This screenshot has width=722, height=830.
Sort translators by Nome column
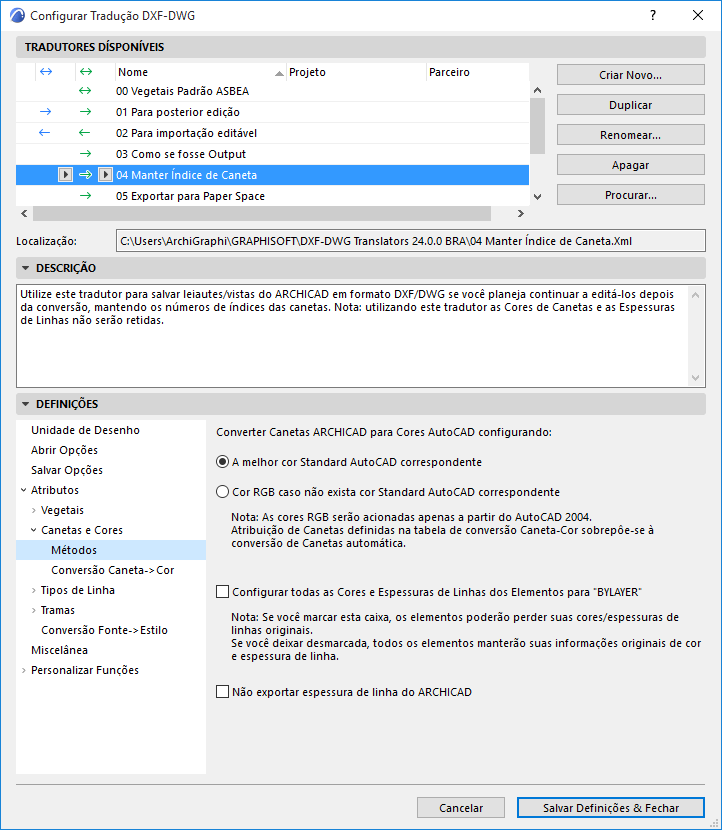pyautogui.click(x=201, y=72)
